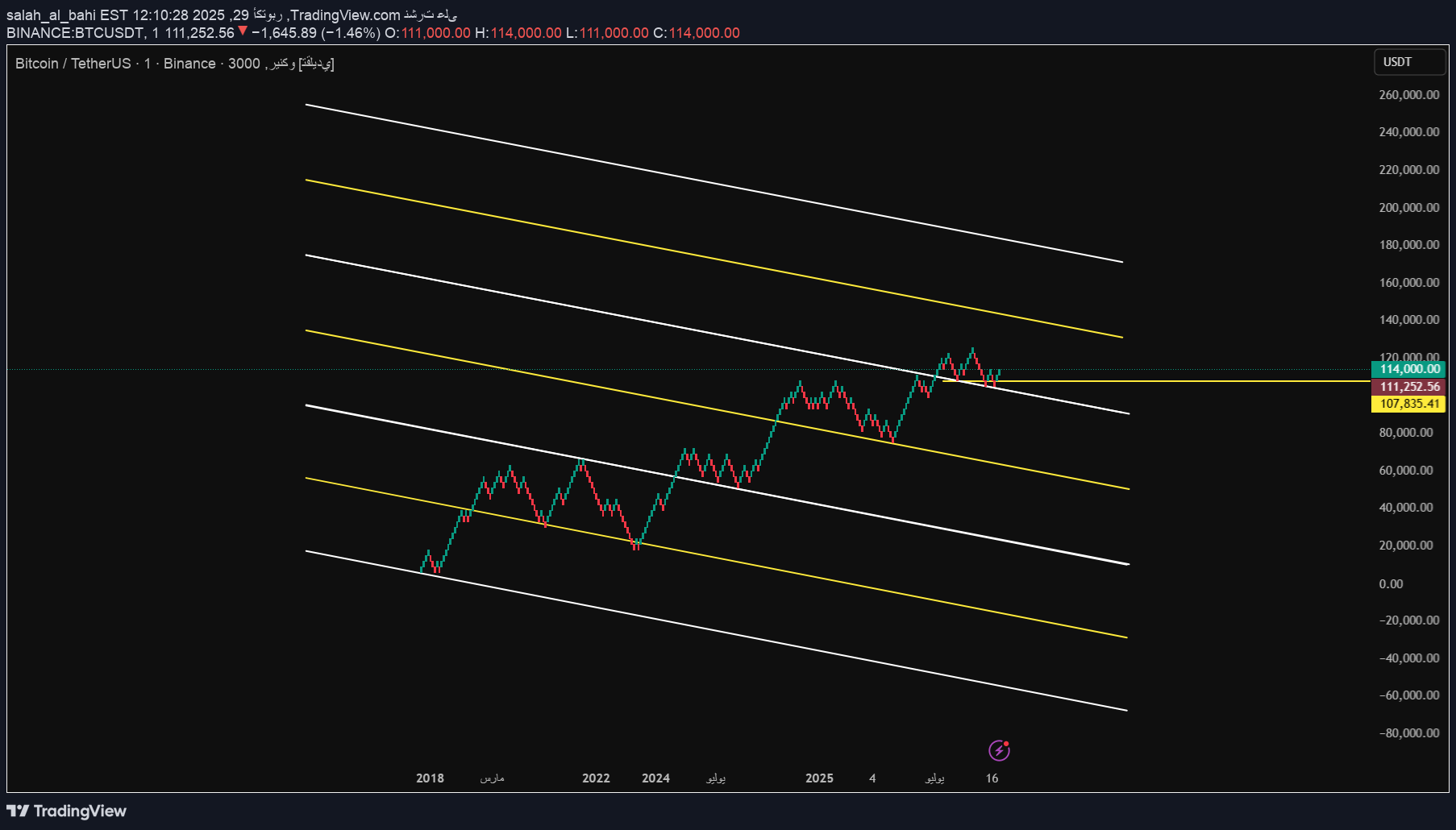
Task: Click the yellow 107,835.41 price label
Action: [x=1408, y=404]
